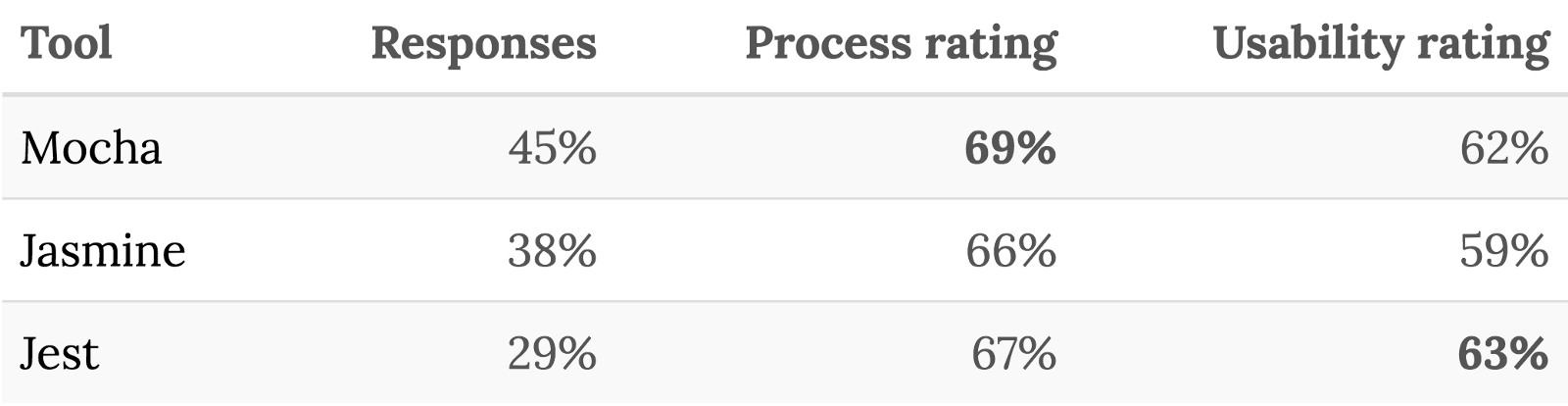Select Jest's 29% responses value
Image resolution: width=1568 pixels, height=406 pixels.
tap(552, 354)
